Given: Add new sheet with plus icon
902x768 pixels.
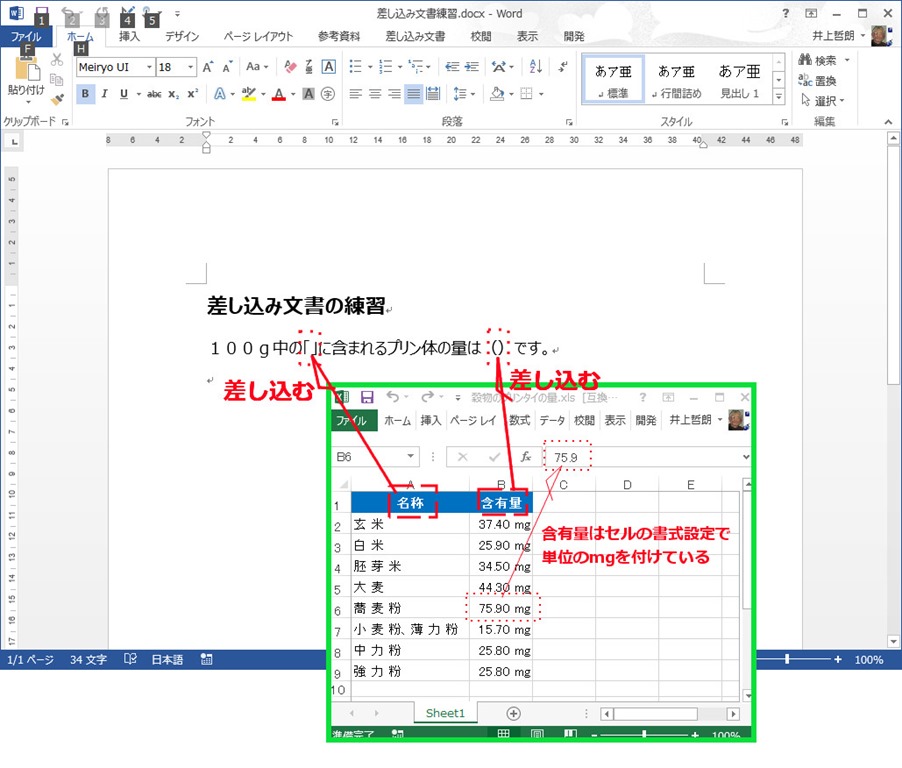Looking at the screenshot, I should [x=513, y=713].
